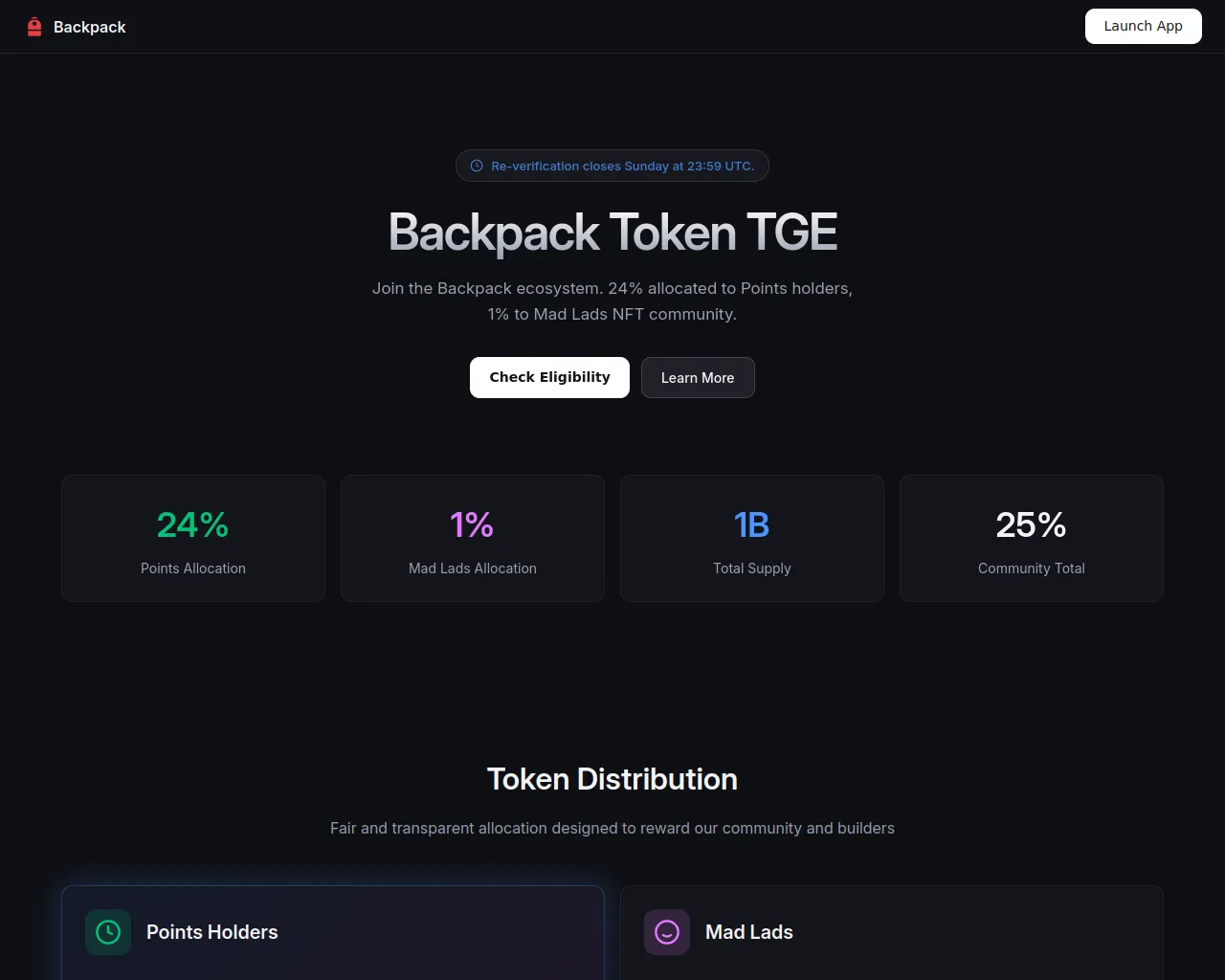Click the clock icon in re-verification banner
The height and width of the screenshot is (980, 1225).
[x=477, y=166]
